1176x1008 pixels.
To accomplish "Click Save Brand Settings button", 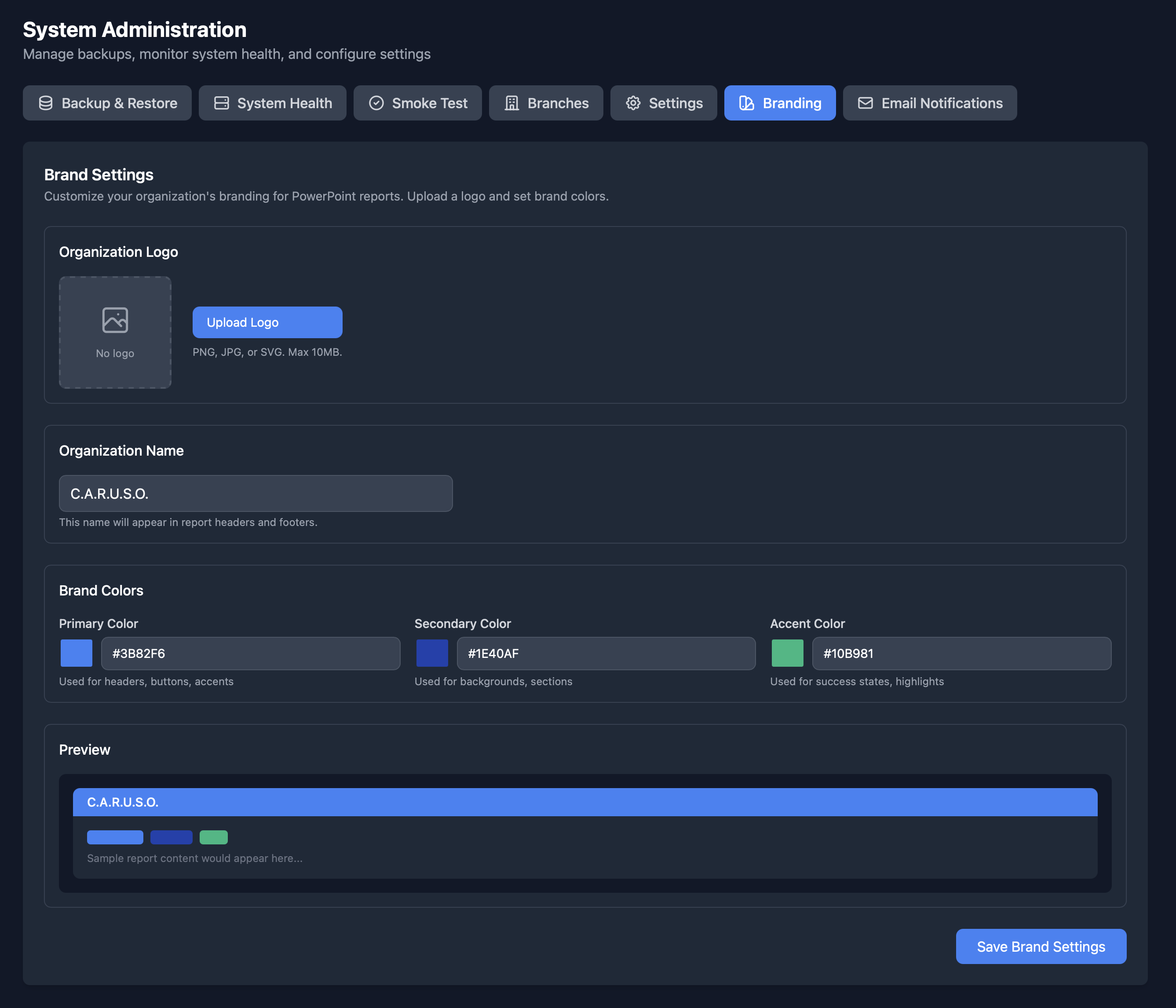I will pos(1041,947).
